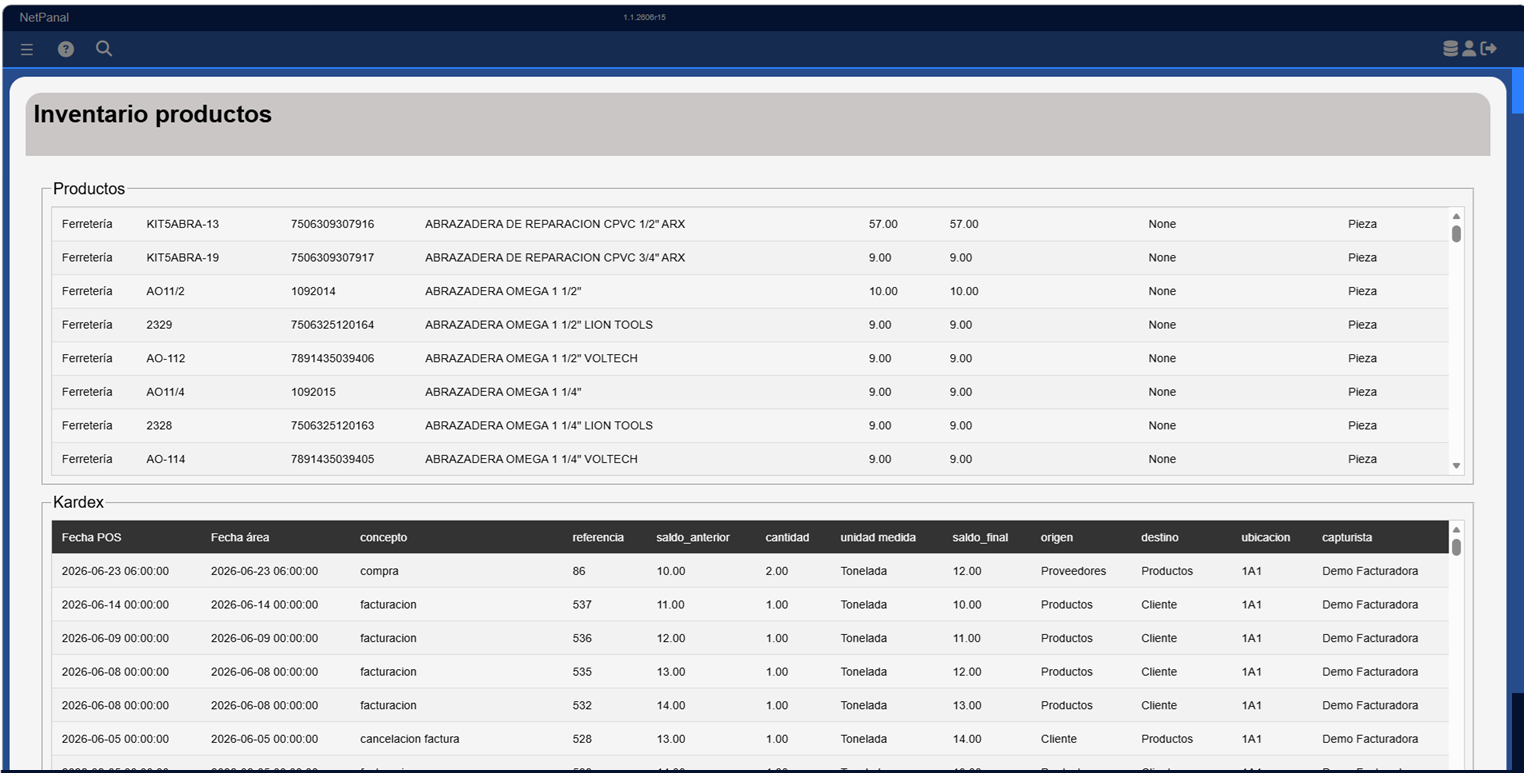Select product code KIT5ABRA-13
This screenshot has height=773, width=1524.
point(182,224)
